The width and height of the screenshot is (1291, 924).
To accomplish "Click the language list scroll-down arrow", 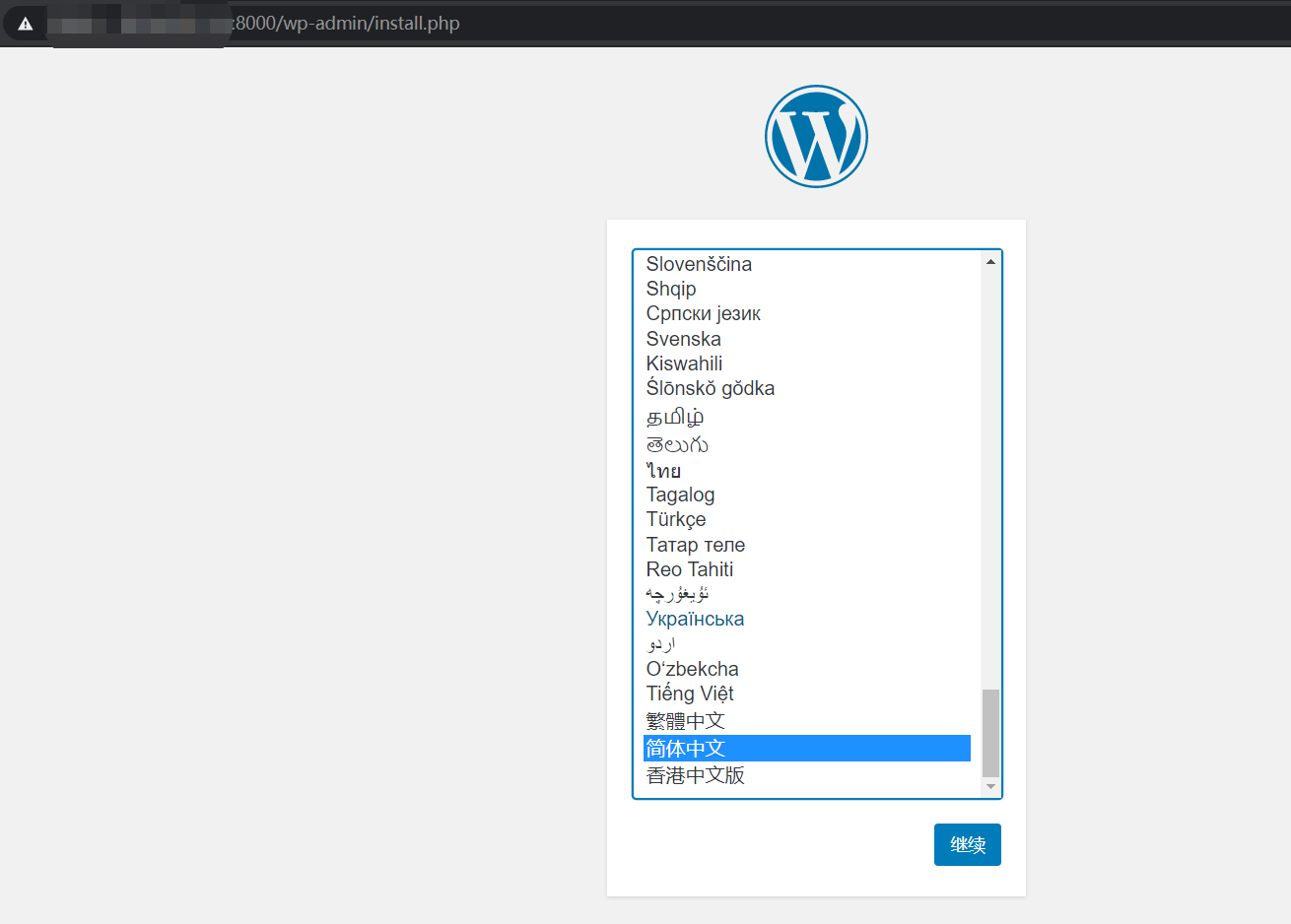I will click(990, 787).
